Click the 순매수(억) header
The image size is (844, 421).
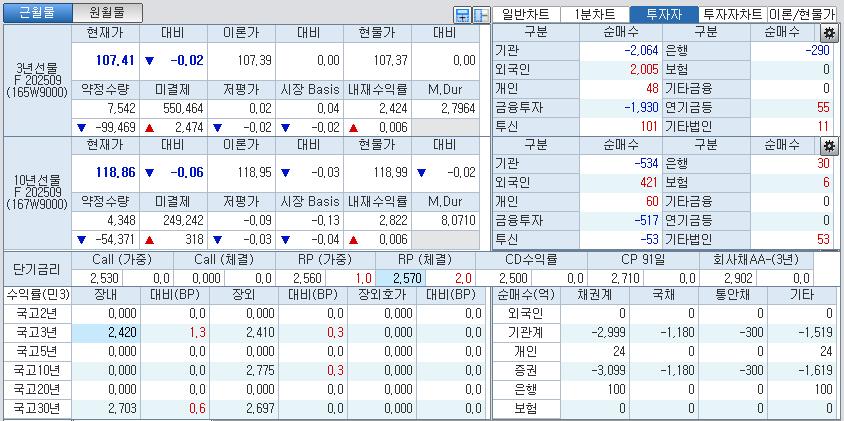(x=525, y=295)
